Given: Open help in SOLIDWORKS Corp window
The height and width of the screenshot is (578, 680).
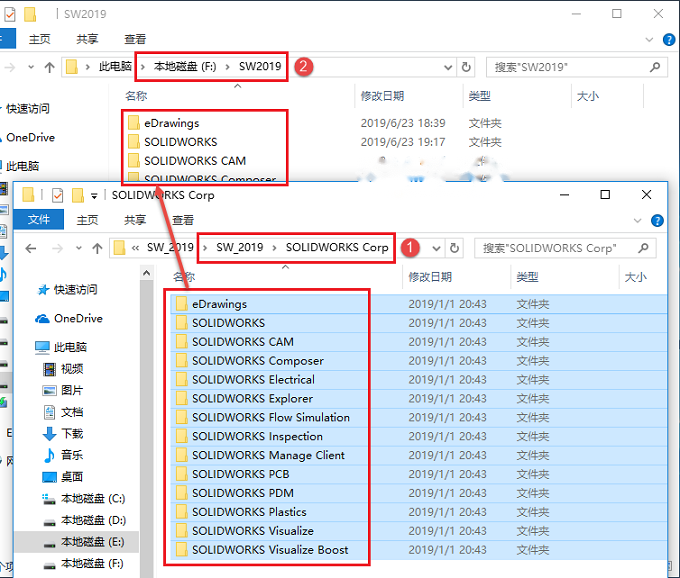Looking at the screenshot, I should click(x=657, y=221).
